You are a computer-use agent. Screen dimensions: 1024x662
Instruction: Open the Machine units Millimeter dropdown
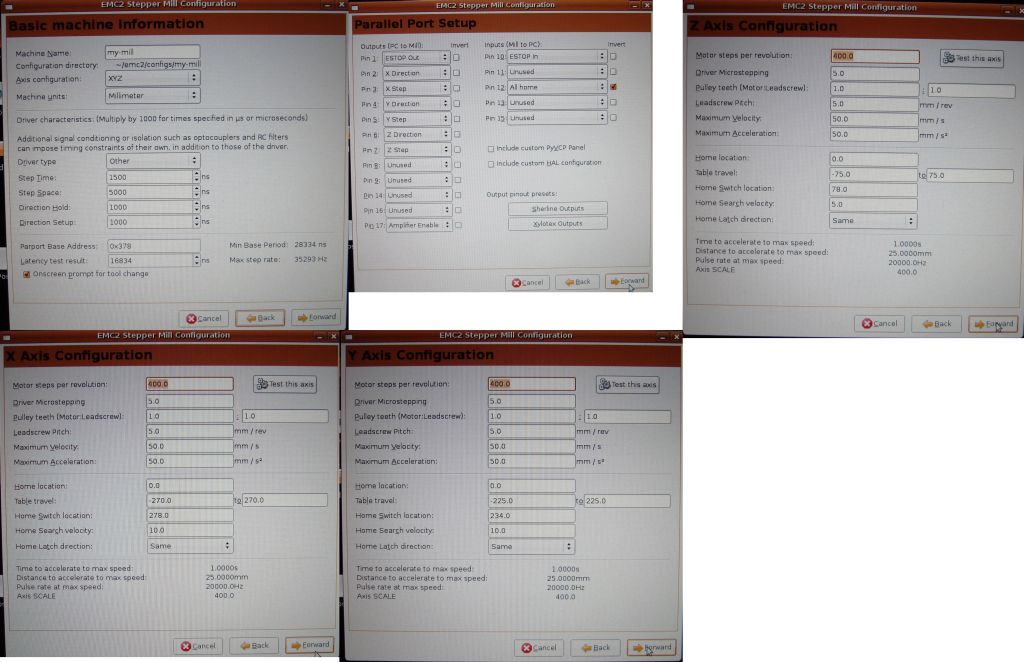pyautogui.click(x=152, y=96)
